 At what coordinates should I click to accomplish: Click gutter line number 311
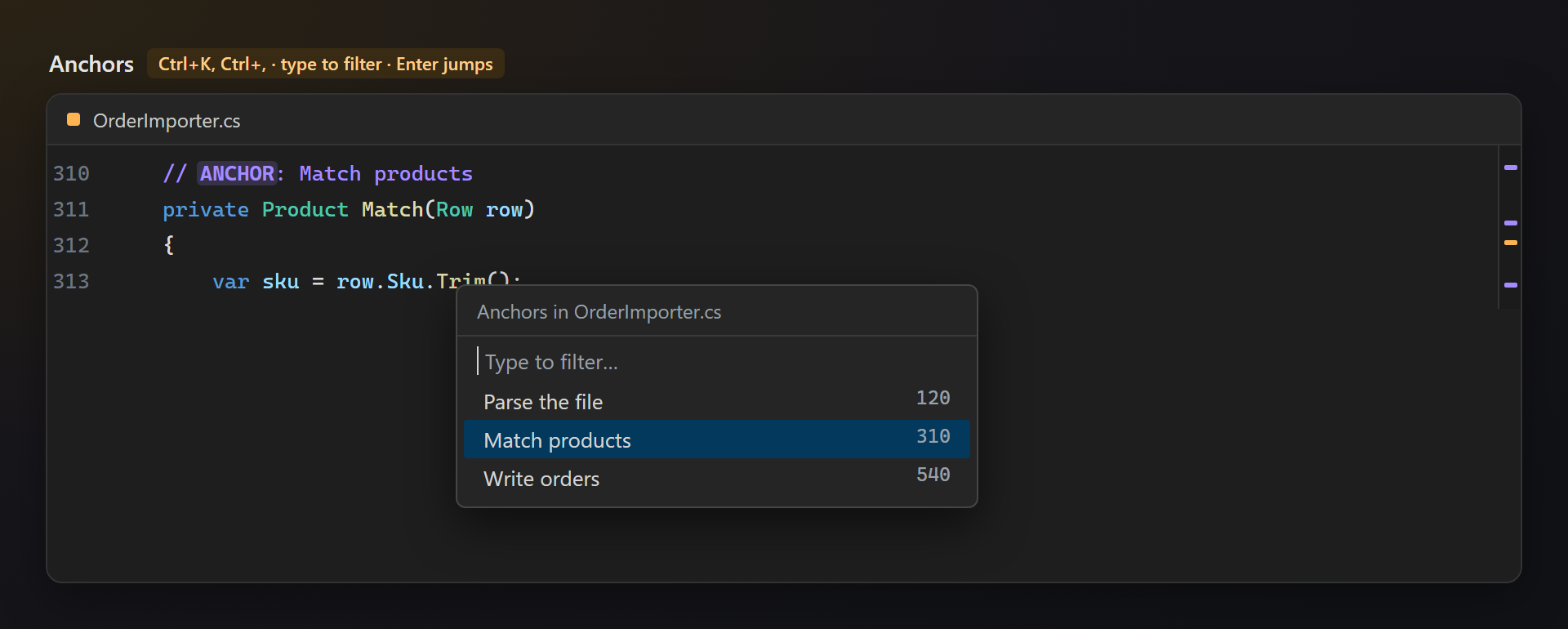[71, 210]
